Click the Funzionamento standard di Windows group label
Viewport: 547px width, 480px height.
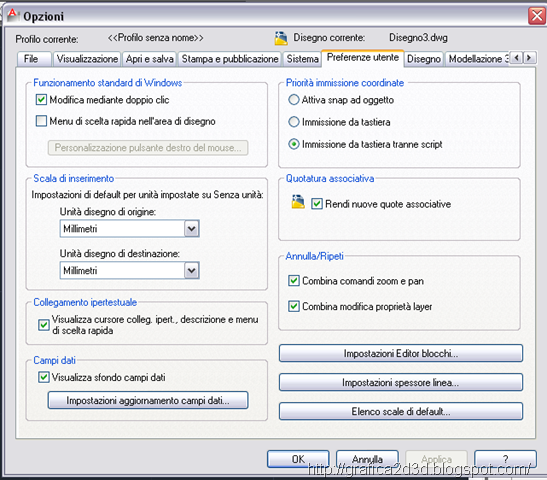click(x=107, y=83)
